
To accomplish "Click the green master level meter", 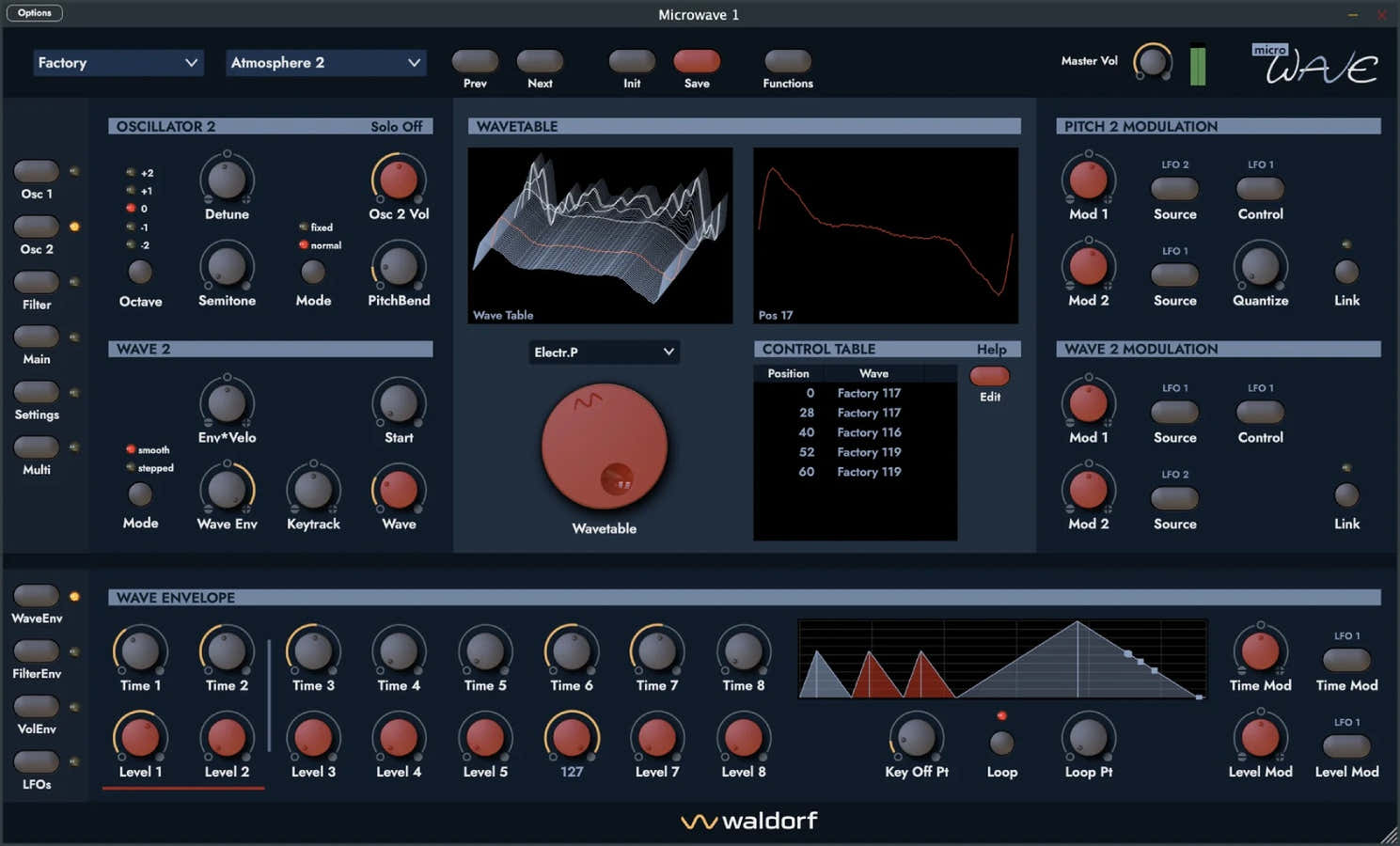I will point(1198,64).
